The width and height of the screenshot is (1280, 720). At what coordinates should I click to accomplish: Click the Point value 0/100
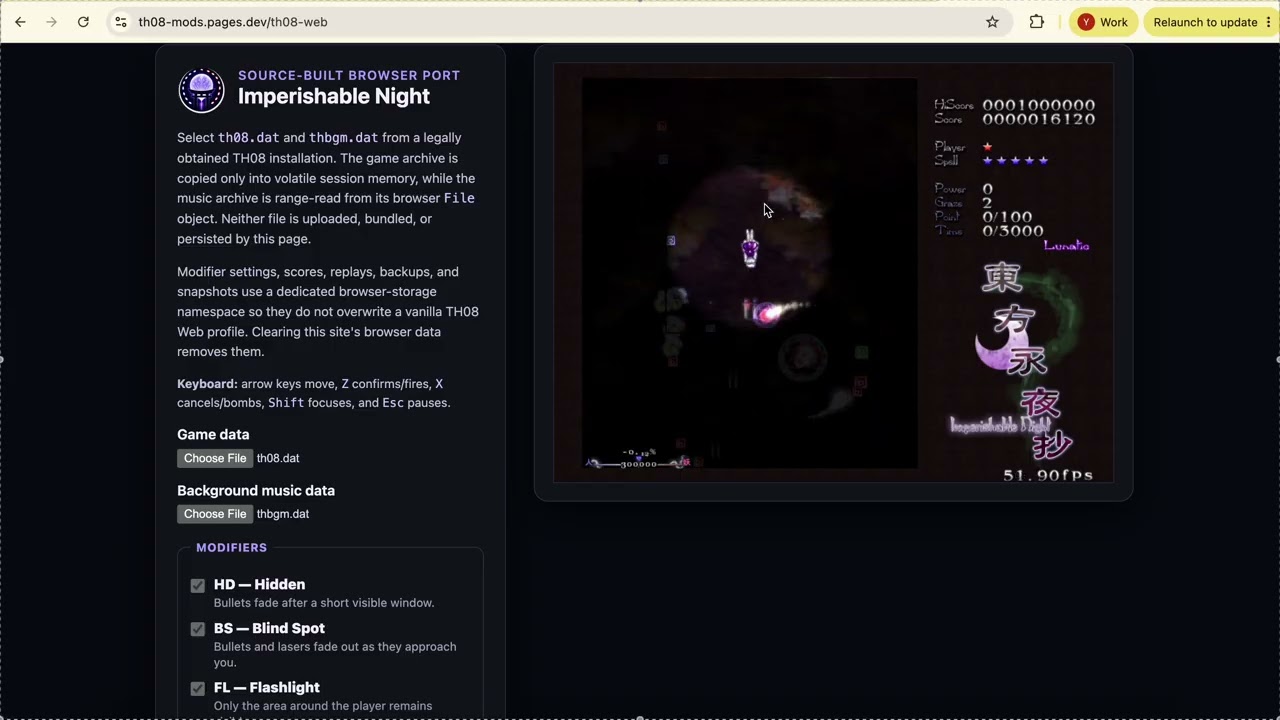(1007, 216)
